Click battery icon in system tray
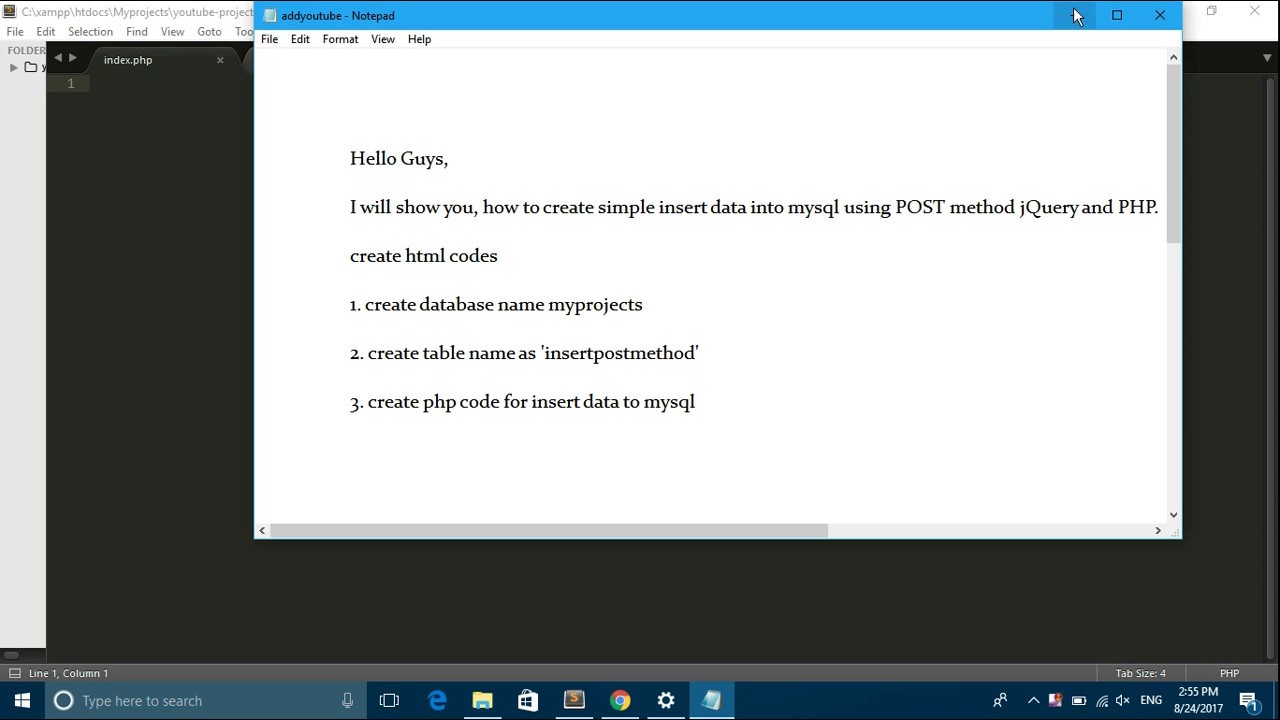Viewport: 1280px width, 720px height. [1079, 700]
